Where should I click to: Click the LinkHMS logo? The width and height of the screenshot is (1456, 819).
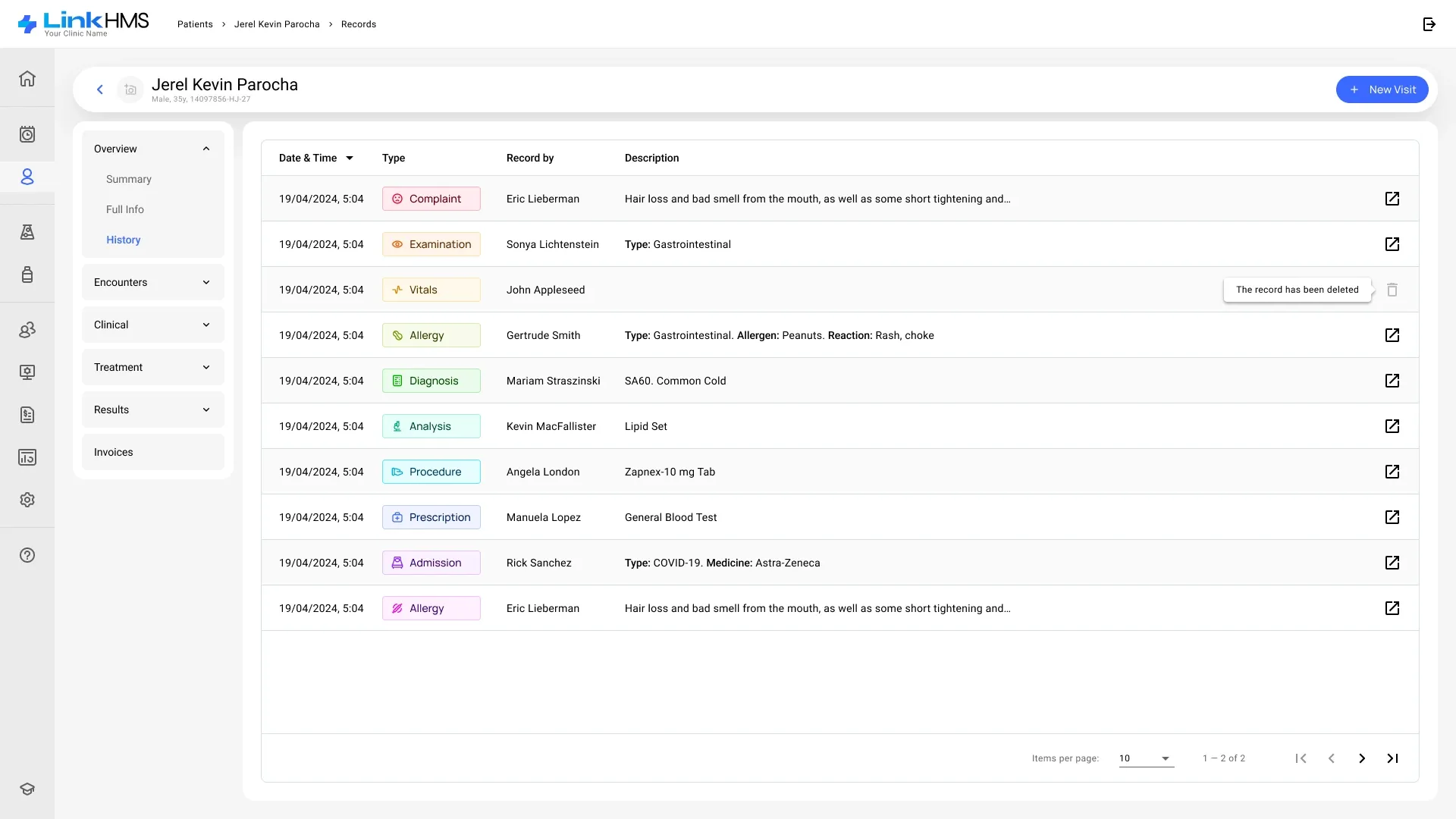(83, 24)
